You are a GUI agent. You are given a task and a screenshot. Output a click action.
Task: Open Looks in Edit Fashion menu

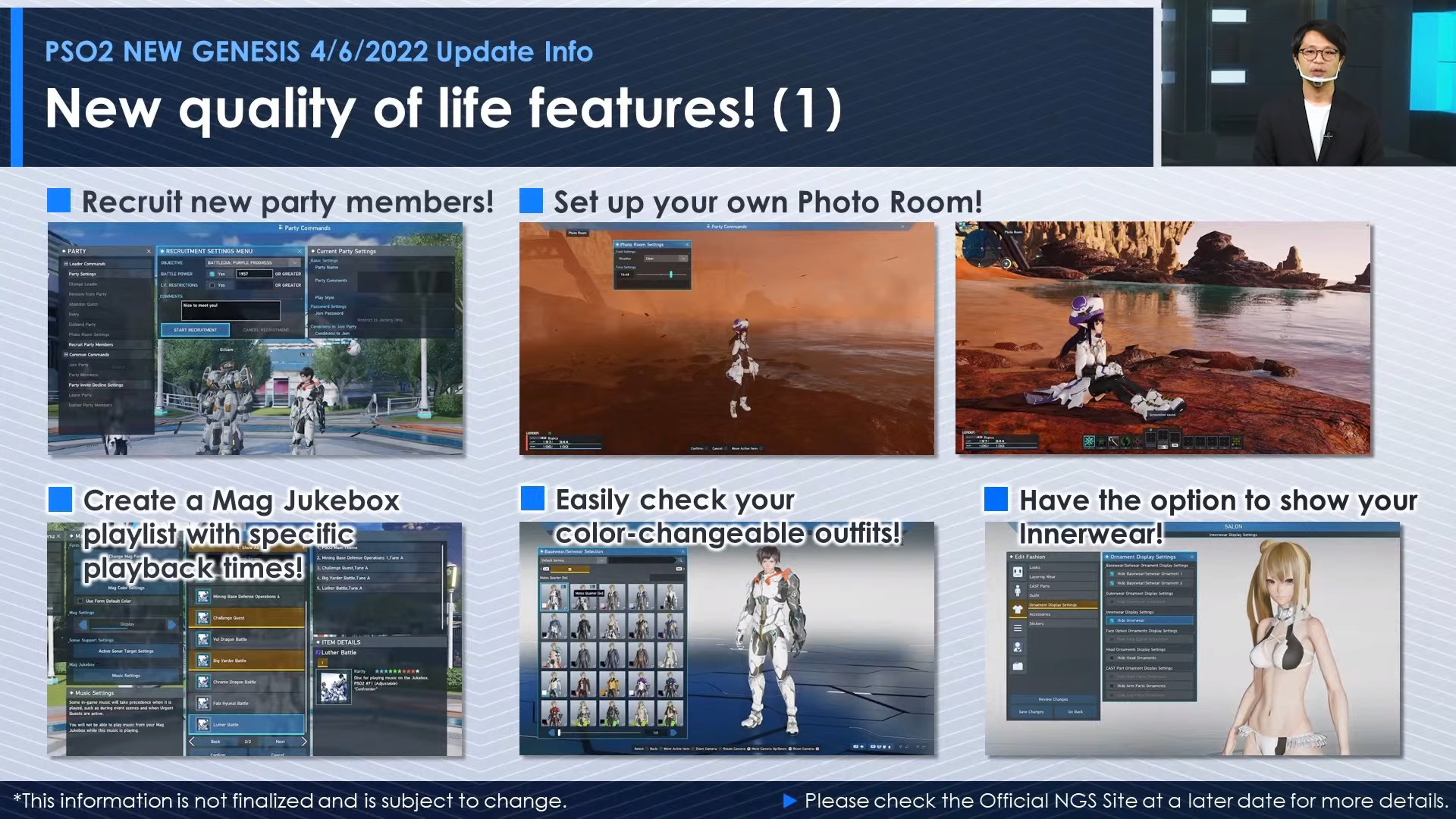[1063, 567]
